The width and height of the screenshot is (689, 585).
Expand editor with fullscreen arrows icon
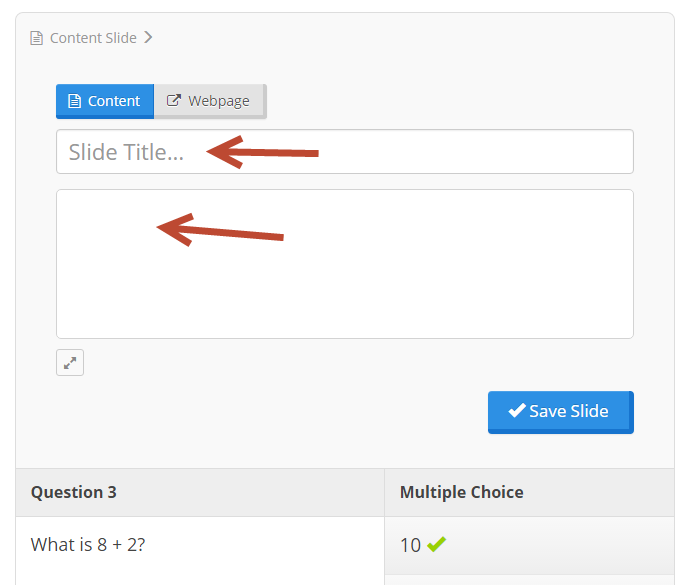click(x=70, y=363)
